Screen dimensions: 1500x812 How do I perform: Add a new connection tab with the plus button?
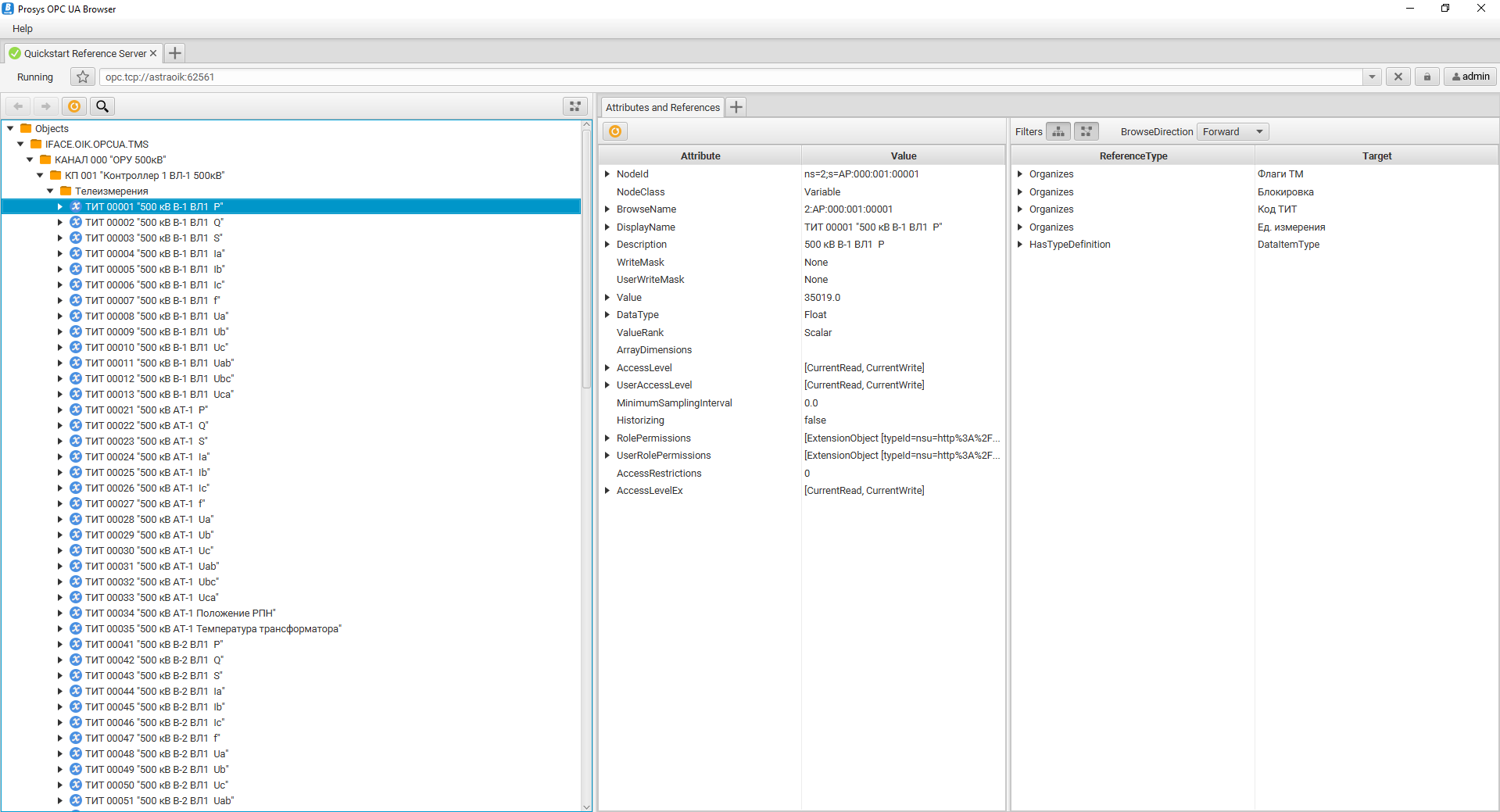[x=174, y=52]
